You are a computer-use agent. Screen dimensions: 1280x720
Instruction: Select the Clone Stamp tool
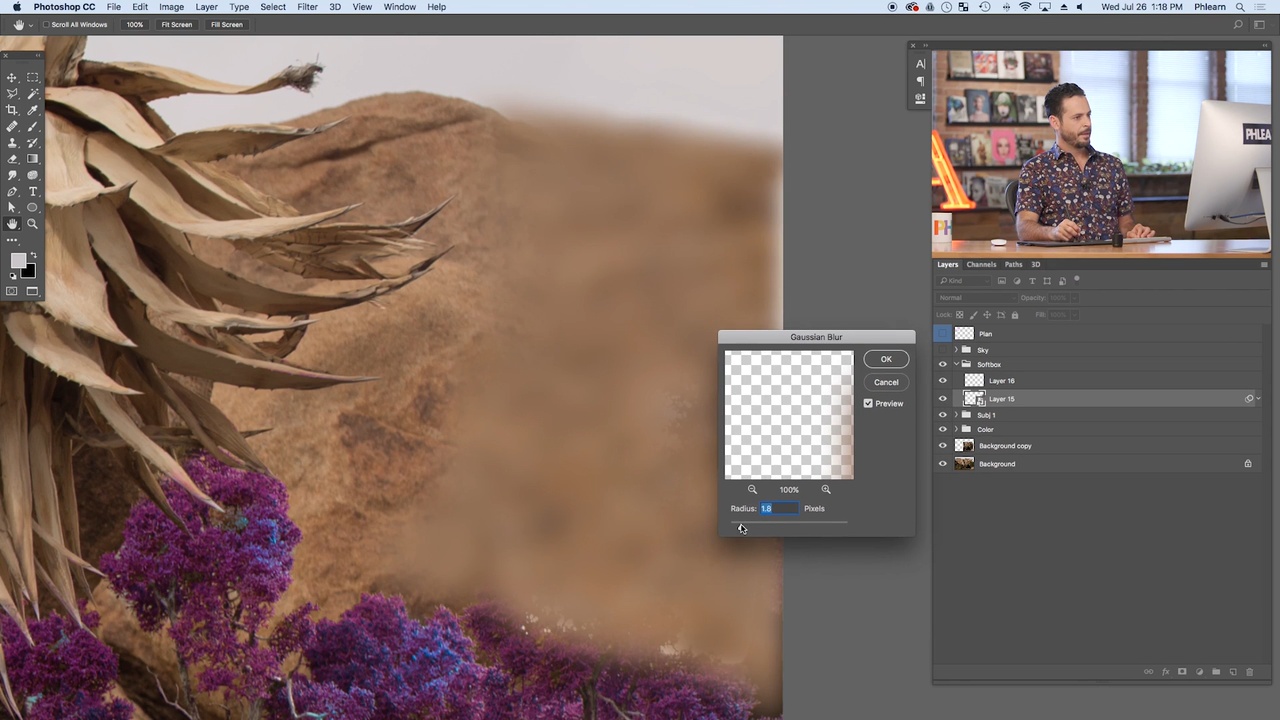(12, 142)
